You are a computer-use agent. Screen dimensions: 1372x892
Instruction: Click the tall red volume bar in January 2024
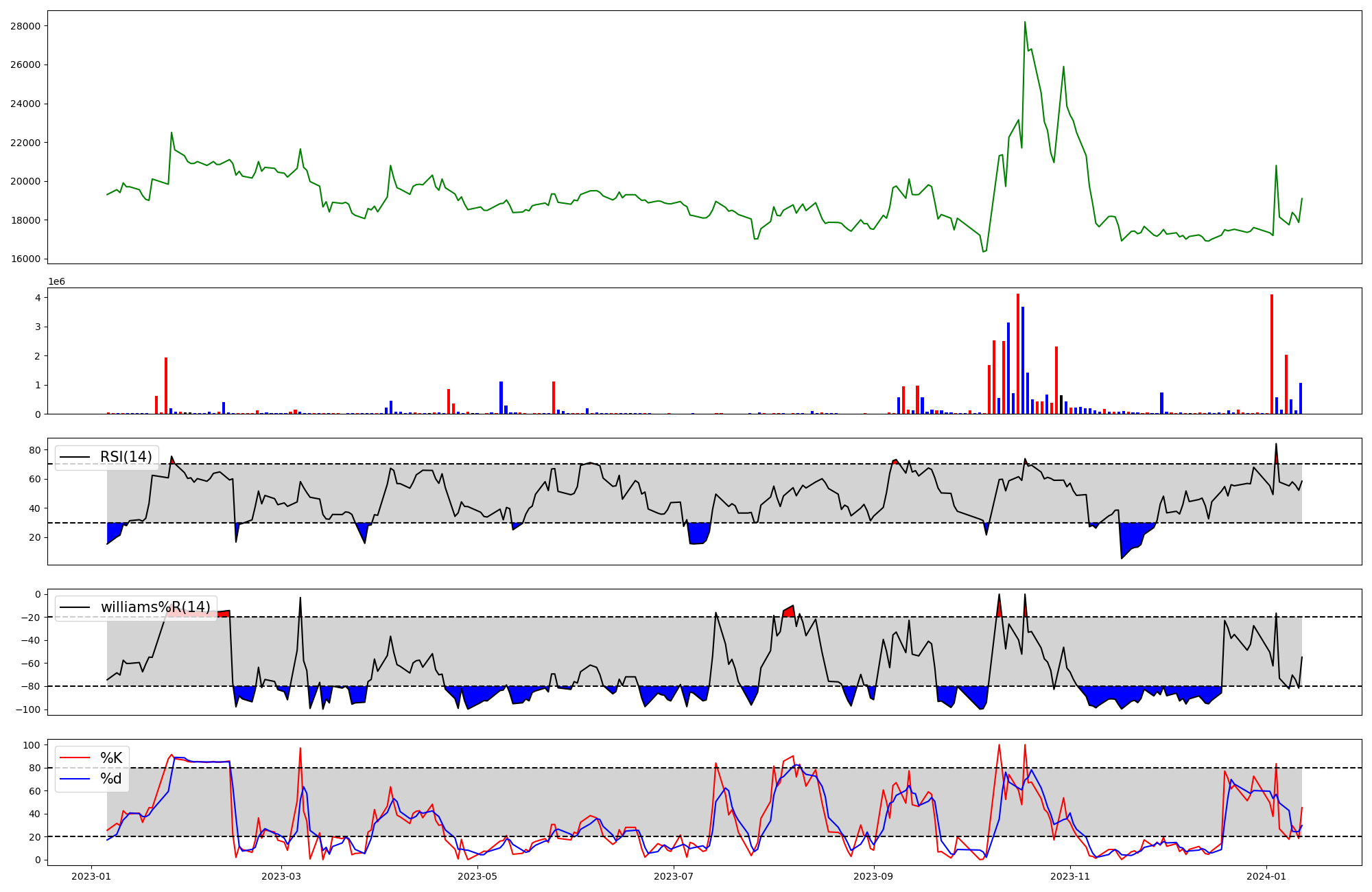[x=1272, y=353]
